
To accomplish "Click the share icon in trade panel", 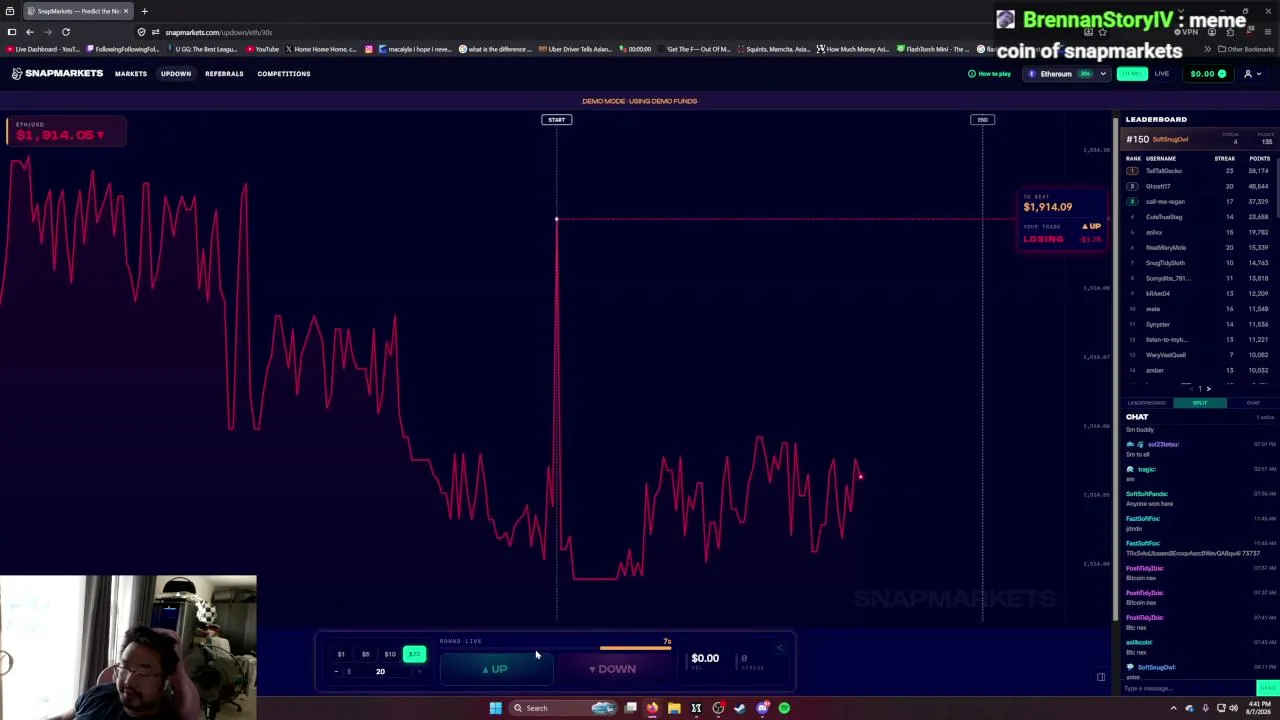I will (779, 648).
